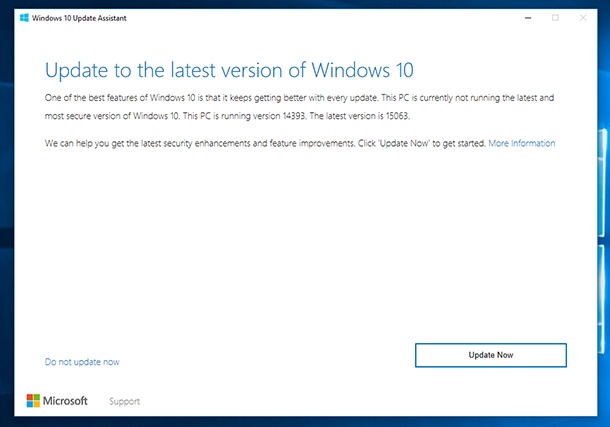610x427 pixels.
Task: Minimize the Update Assistant window
Action: pos(528,18)
